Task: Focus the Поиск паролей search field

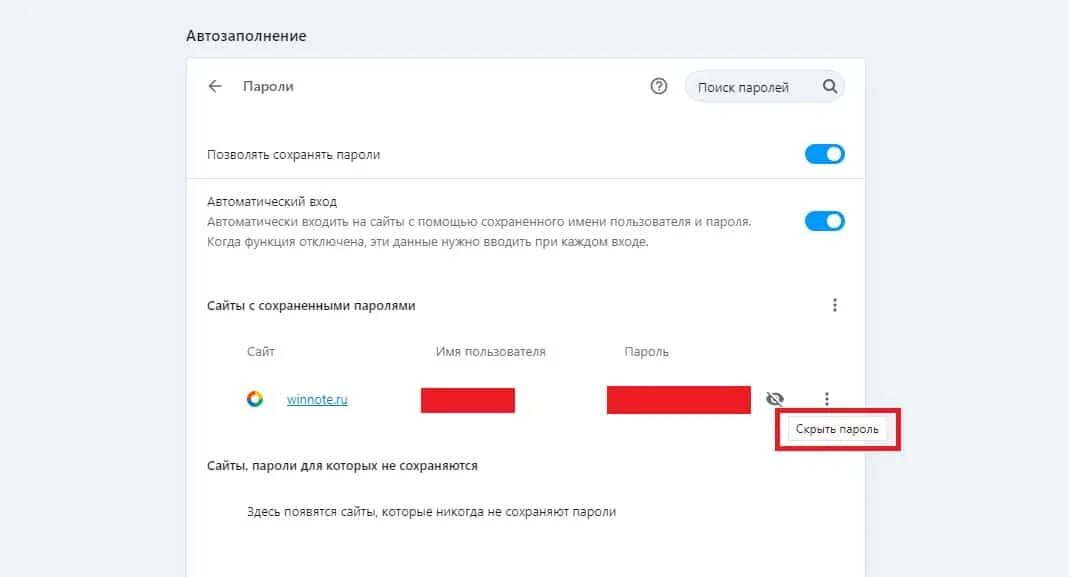Action: point(743,87)
